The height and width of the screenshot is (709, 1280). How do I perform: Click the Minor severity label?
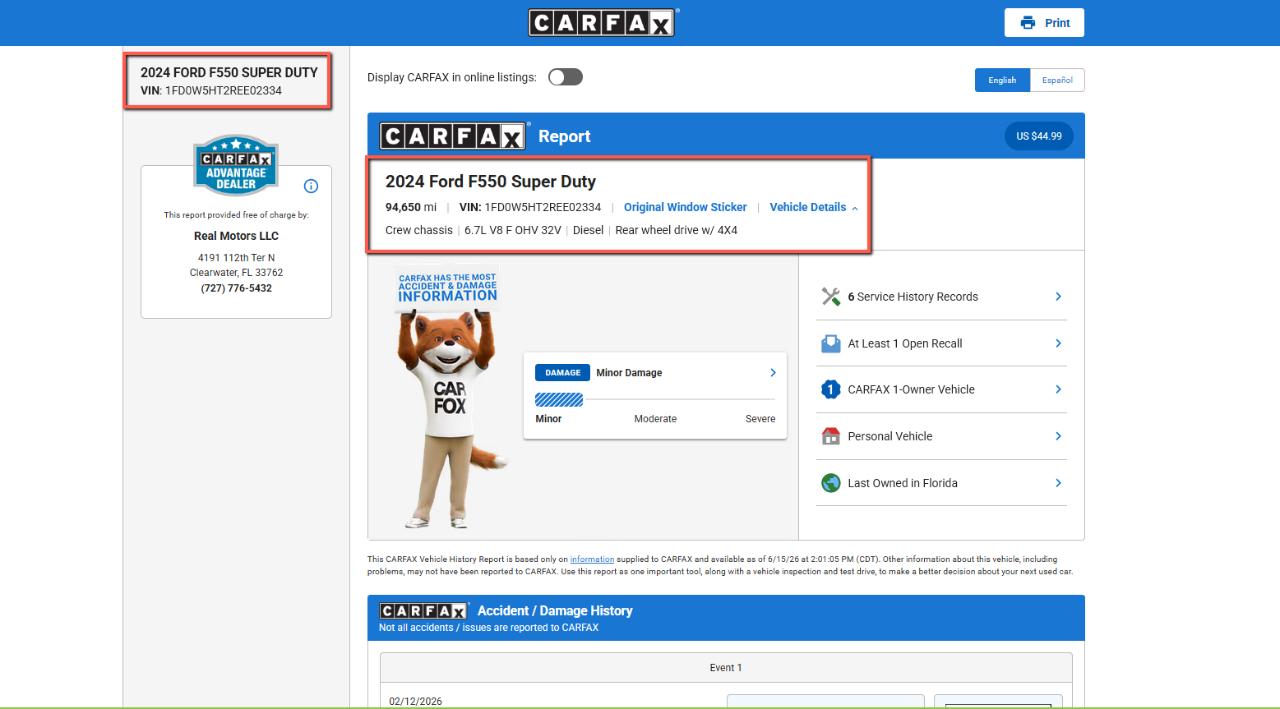coord(549,419)
